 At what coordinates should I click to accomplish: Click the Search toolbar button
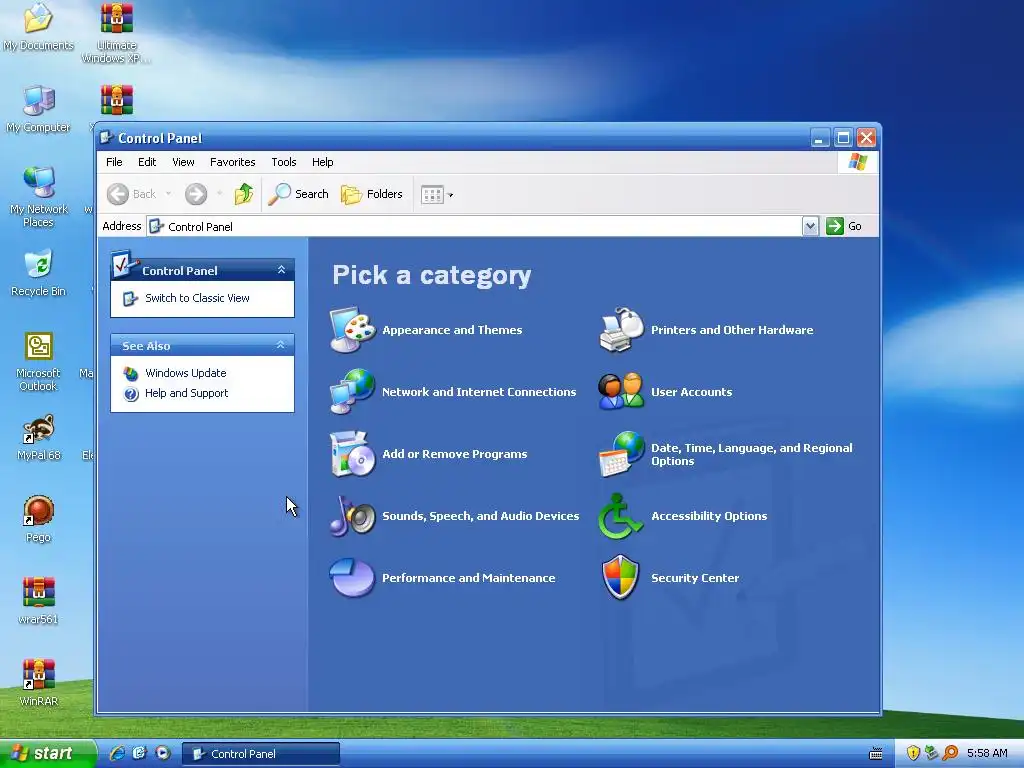298,194
